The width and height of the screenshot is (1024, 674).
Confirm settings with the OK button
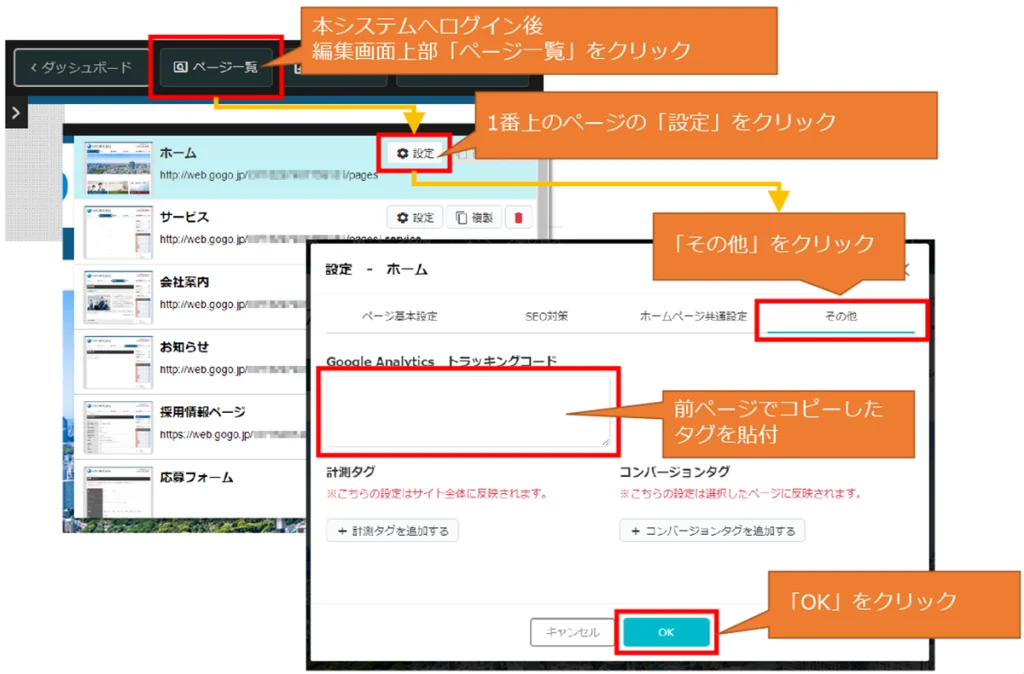[666, 632]
